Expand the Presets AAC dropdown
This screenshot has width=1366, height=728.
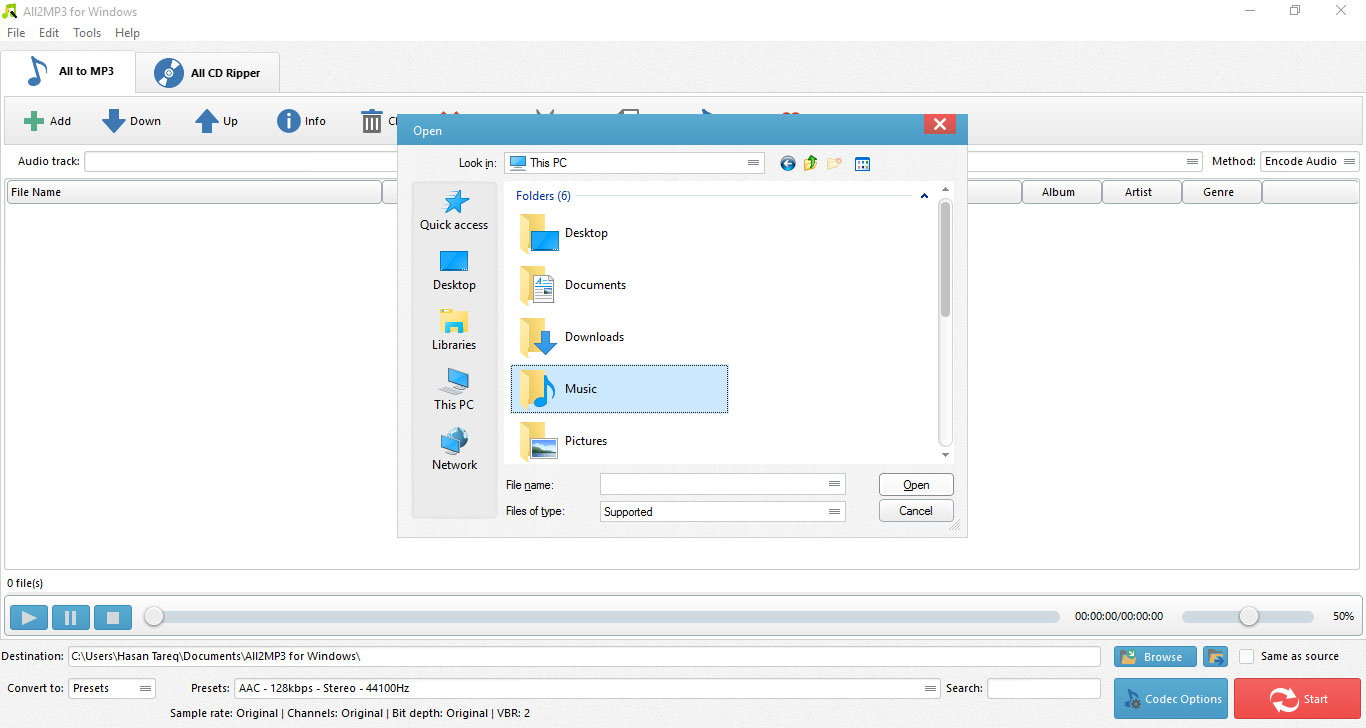tap(931, 689)
